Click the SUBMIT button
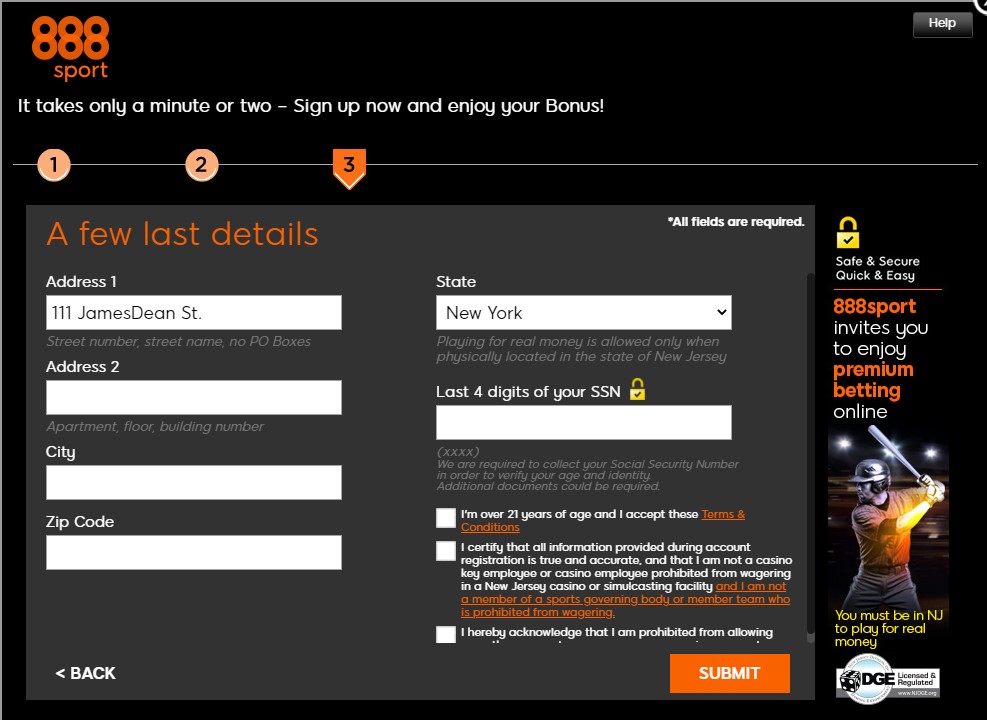 tap(729, 673)
